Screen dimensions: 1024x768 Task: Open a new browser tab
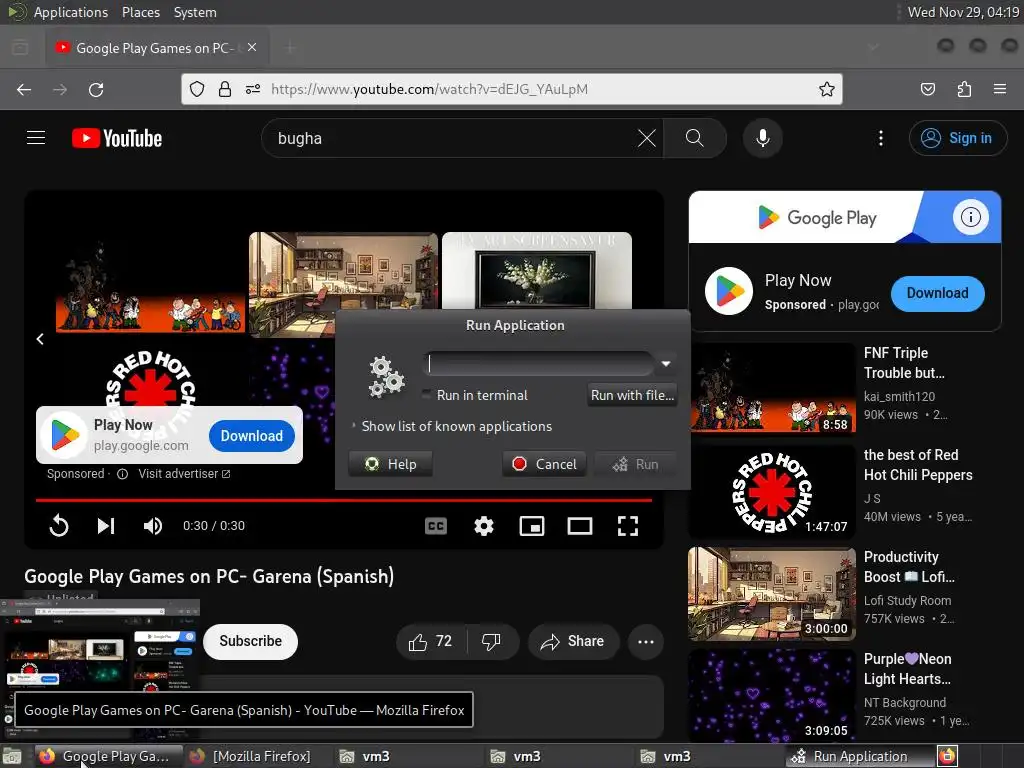pos(290,48)
